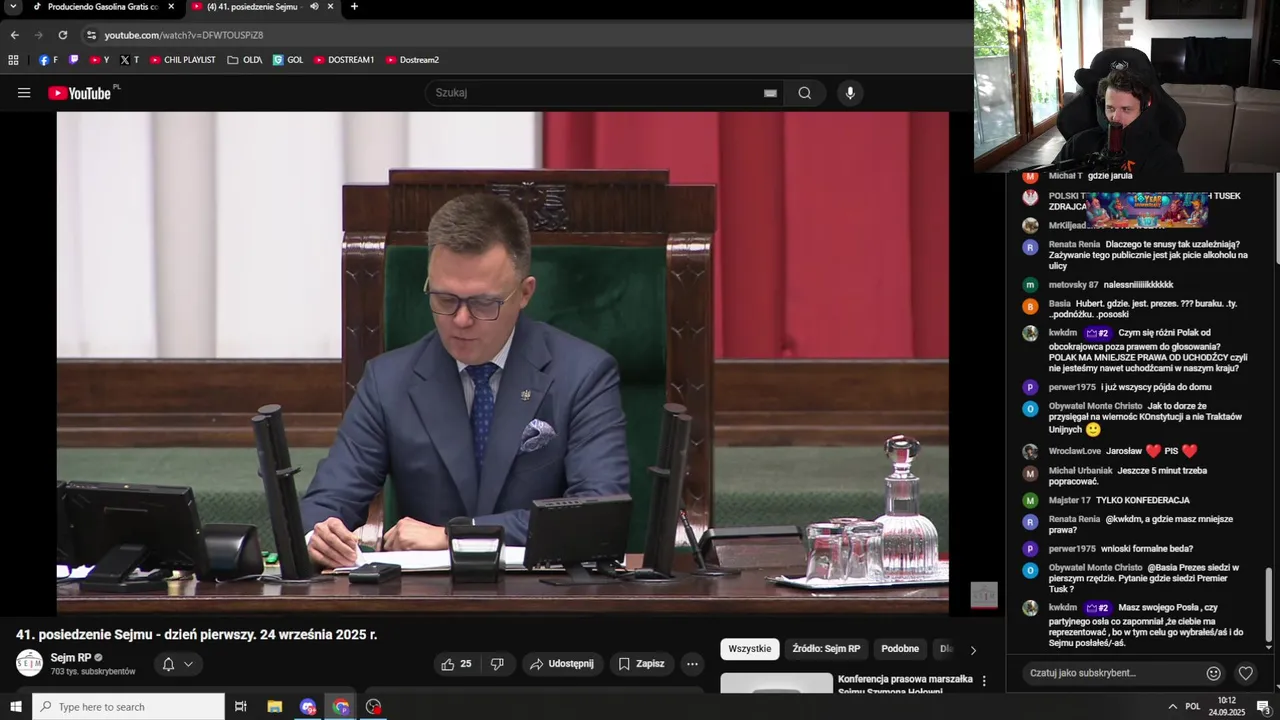Click the POL language indicator
1280x720 pixels.
click(x=1193, y=707)
